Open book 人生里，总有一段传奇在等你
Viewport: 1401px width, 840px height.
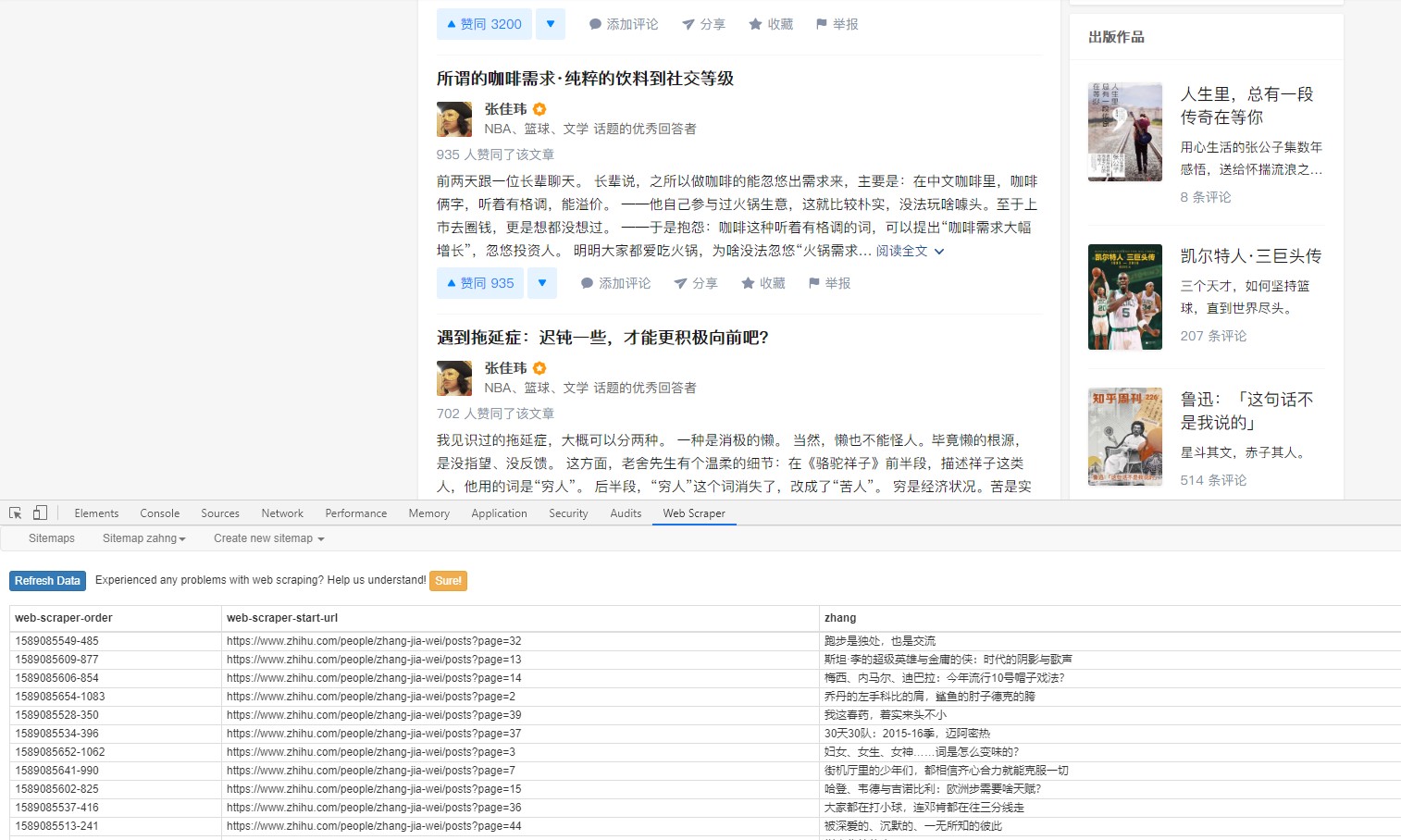(1246, 105)
